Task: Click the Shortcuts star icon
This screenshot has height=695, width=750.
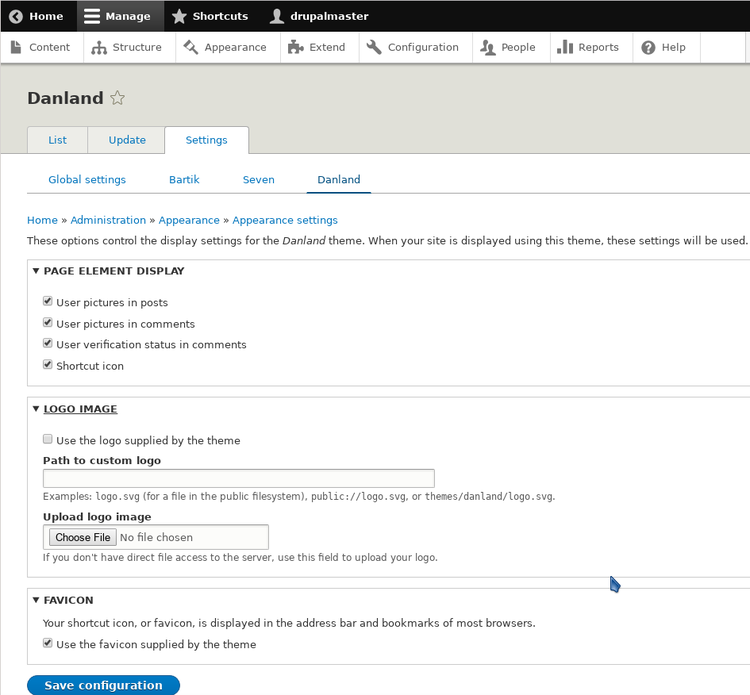Action: tap(179, 16)
